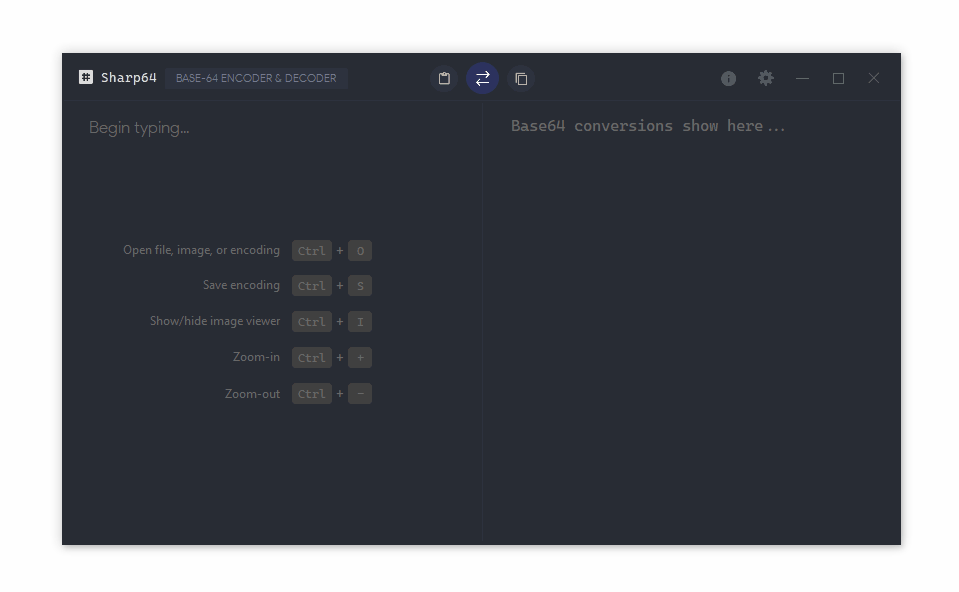959x592 pixels.
Task: Click the Sharp64 title text
Action: coord(128,78)
